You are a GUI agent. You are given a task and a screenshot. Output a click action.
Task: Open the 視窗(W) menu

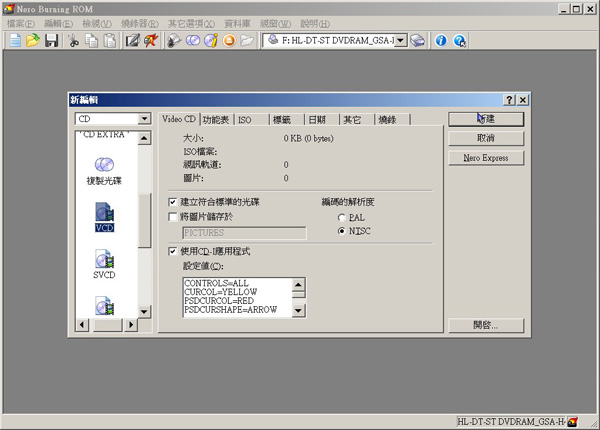tap(276, 24)
